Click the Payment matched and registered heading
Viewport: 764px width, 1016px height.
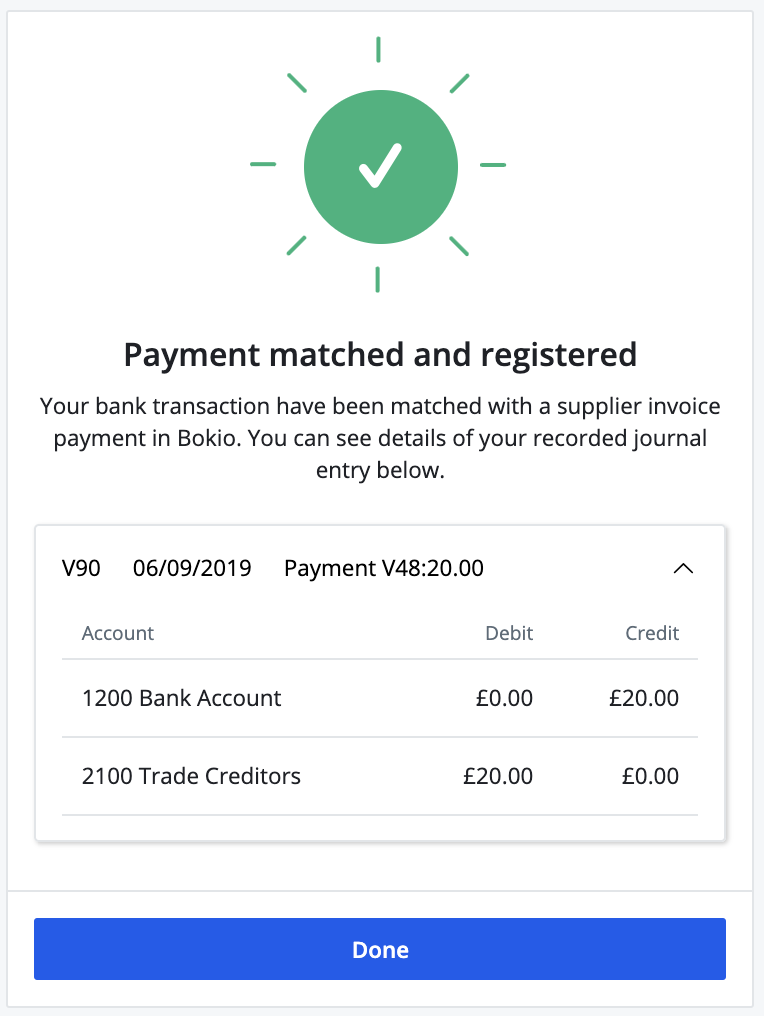[x=381, y=354]
